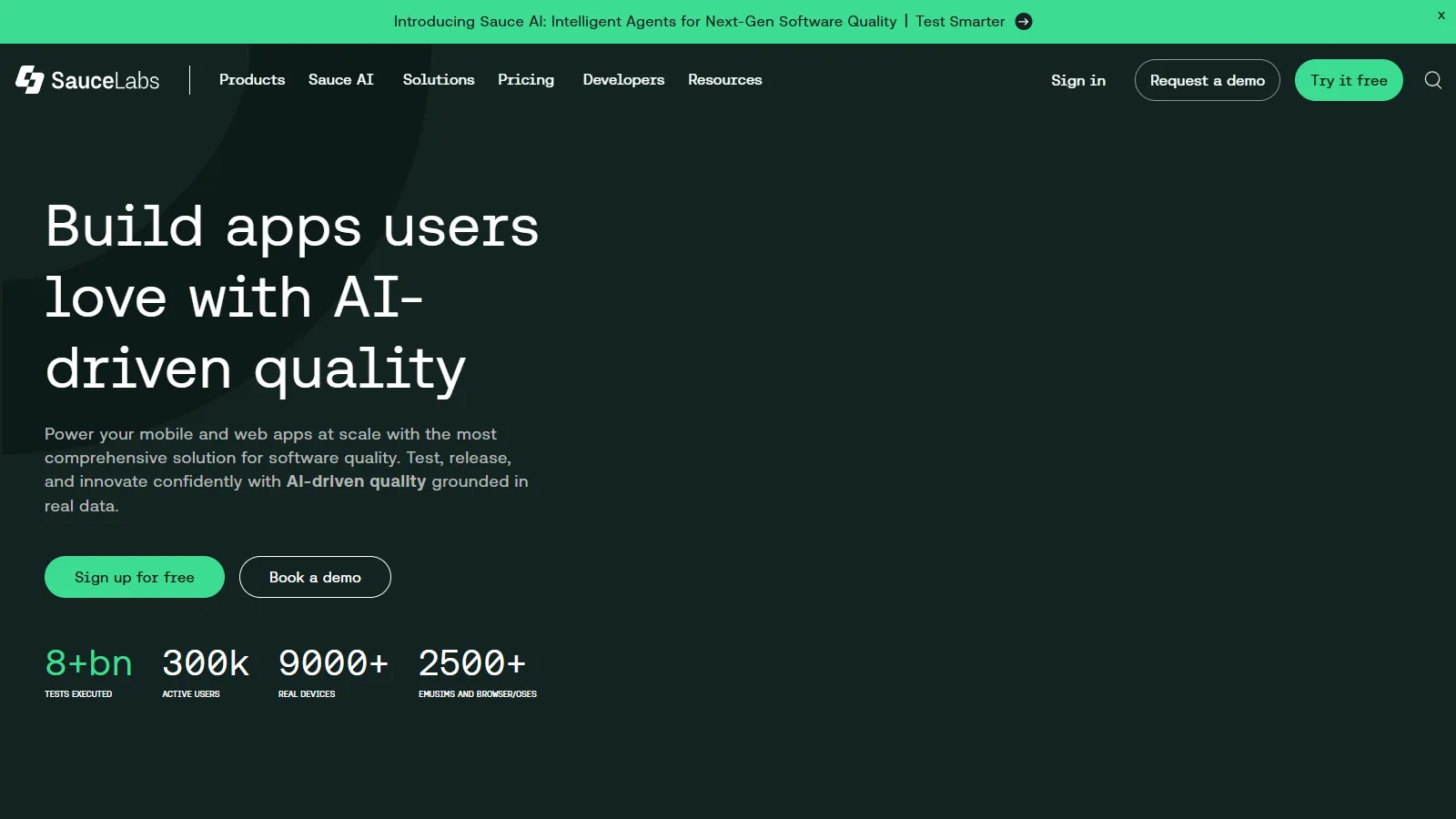Open the Sauce AI menu
1456x819 pixels.
[341, 80]
